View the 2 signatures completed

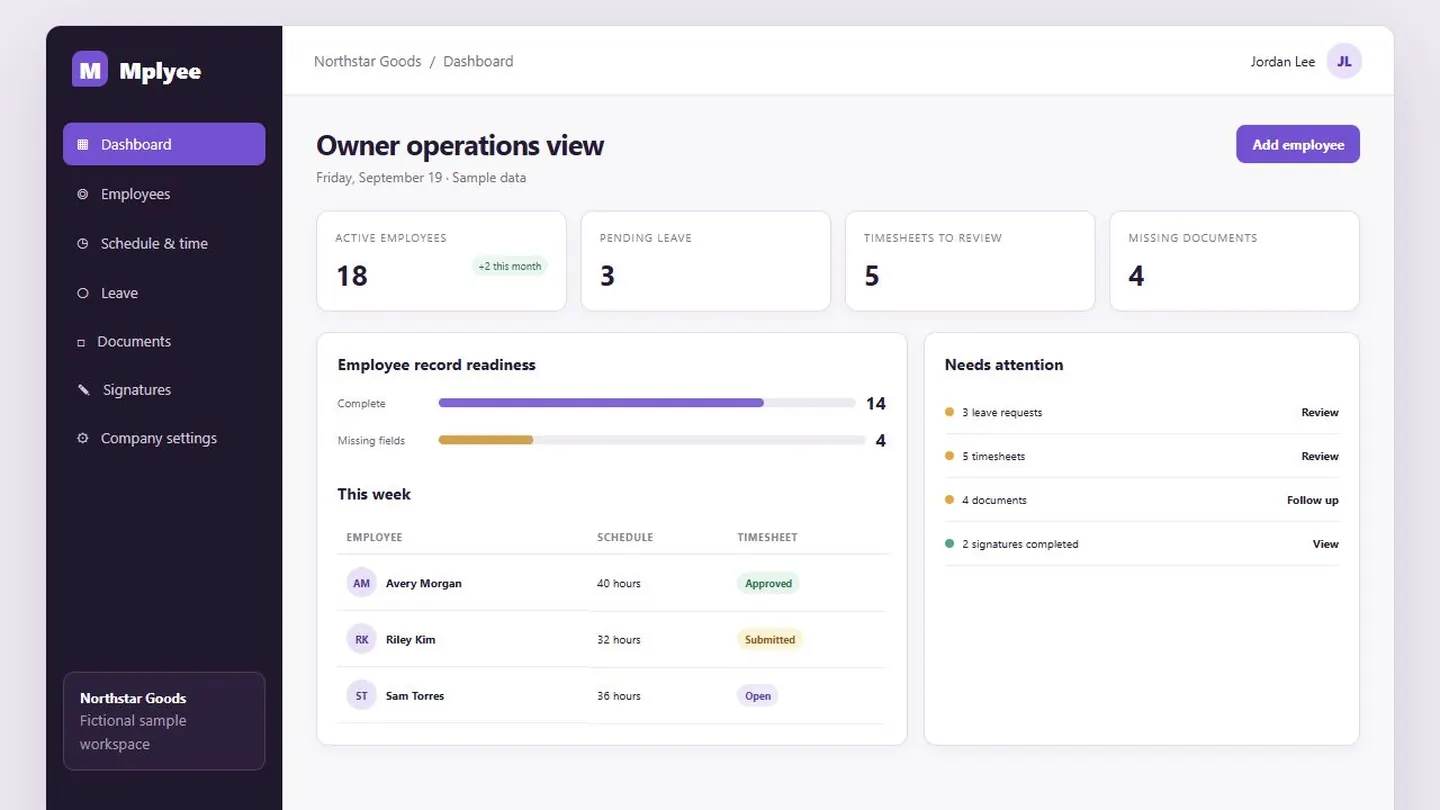pos(1325,544)
